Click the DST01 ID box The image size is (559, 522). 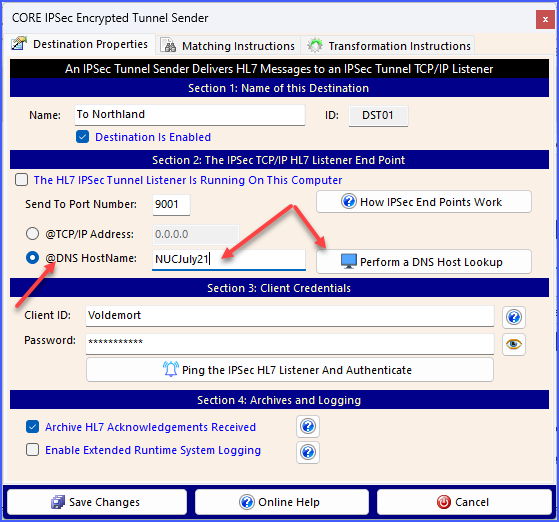pos(378,116)
